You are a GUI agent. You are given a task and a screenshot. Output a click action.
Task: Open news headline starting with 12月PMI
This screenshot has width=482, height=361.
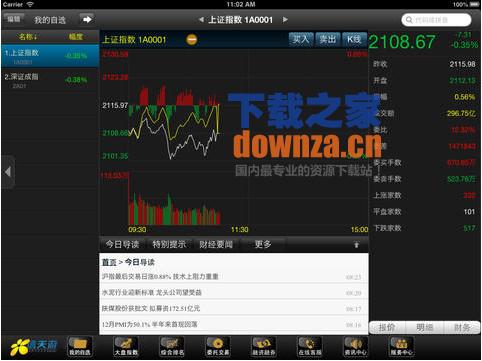(x=150, y=324)
